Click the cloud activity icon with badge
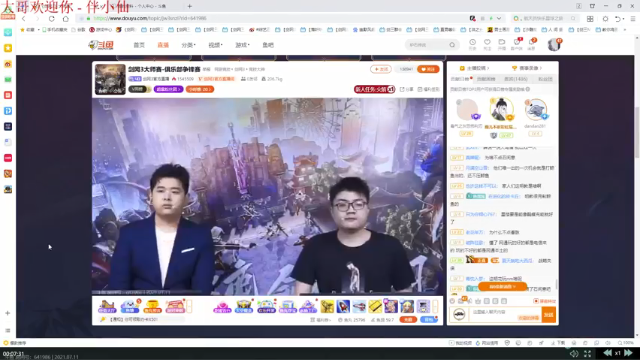640x360 pixels. coord(131,306)
